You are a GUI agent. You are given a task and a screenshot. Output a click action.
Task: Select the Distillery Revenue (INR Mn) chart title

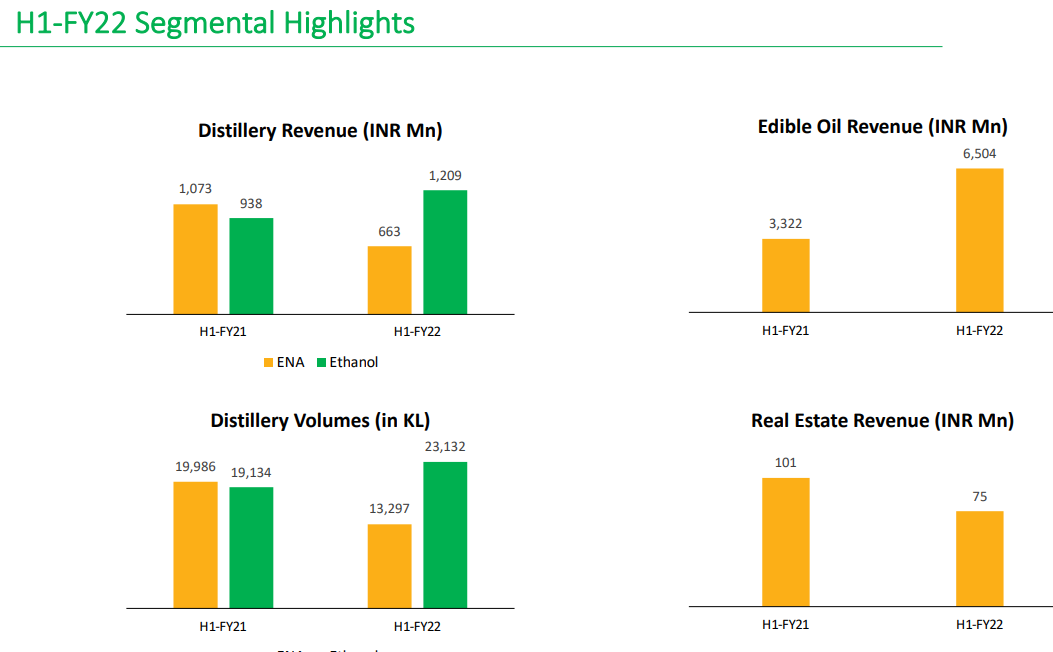point(320,131)
